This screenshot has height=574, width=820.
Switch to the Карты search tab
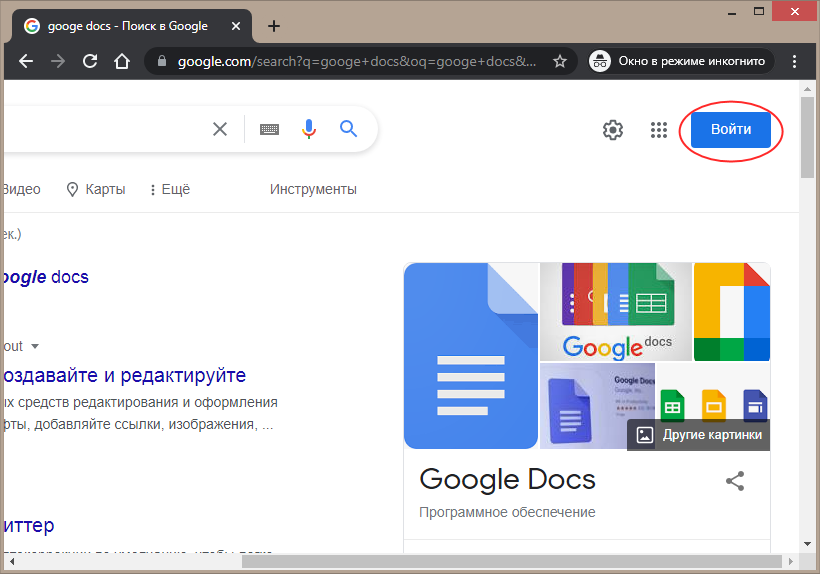[96, 189]
